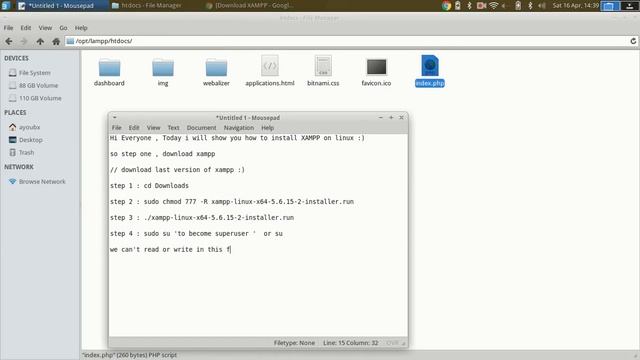Open the Xfce applications menu icon

point(6,5)
